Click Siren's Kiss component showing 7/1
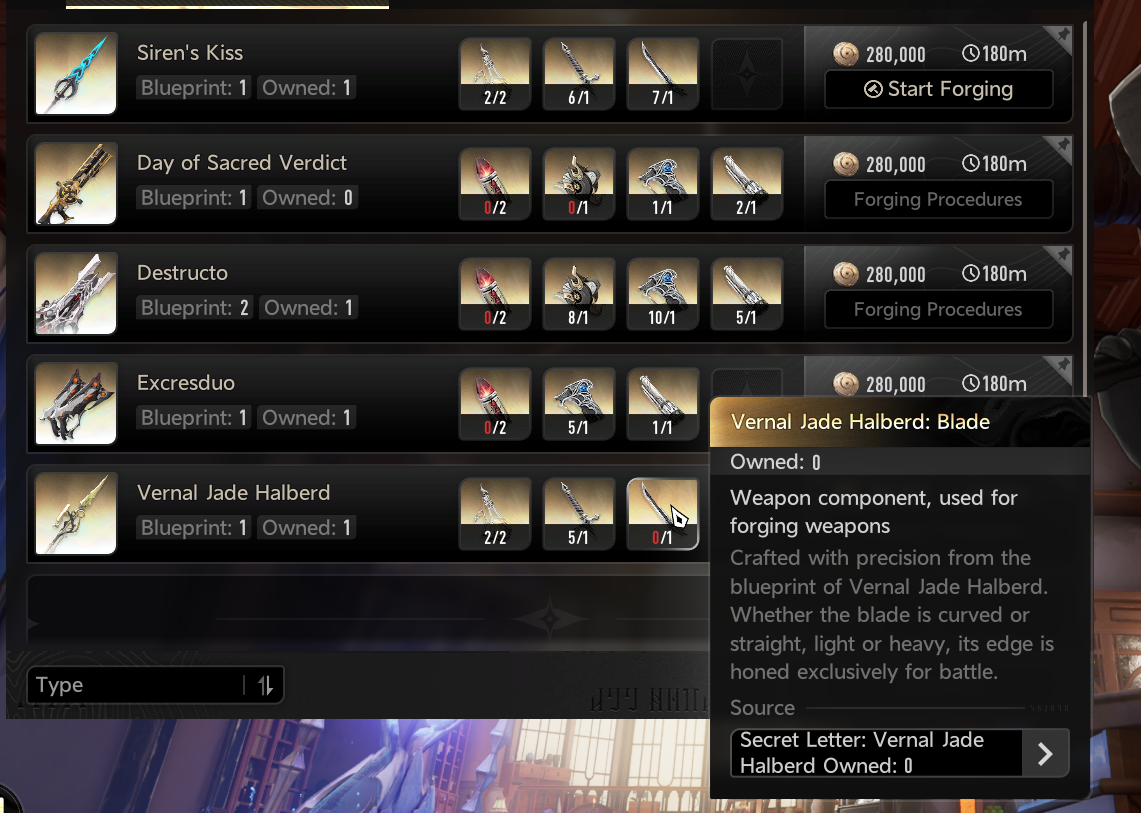1141x813 pixels. [662, 74]
